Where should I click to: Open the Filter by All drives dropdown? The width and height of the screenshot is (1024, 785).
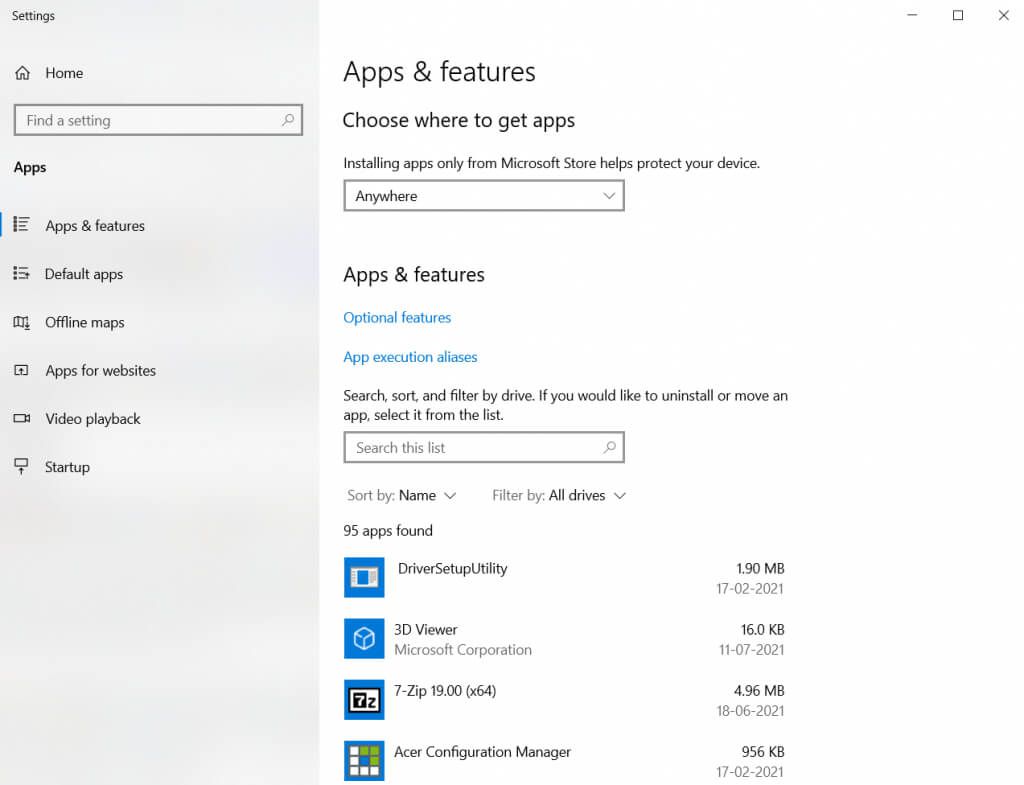pos(559,496)
